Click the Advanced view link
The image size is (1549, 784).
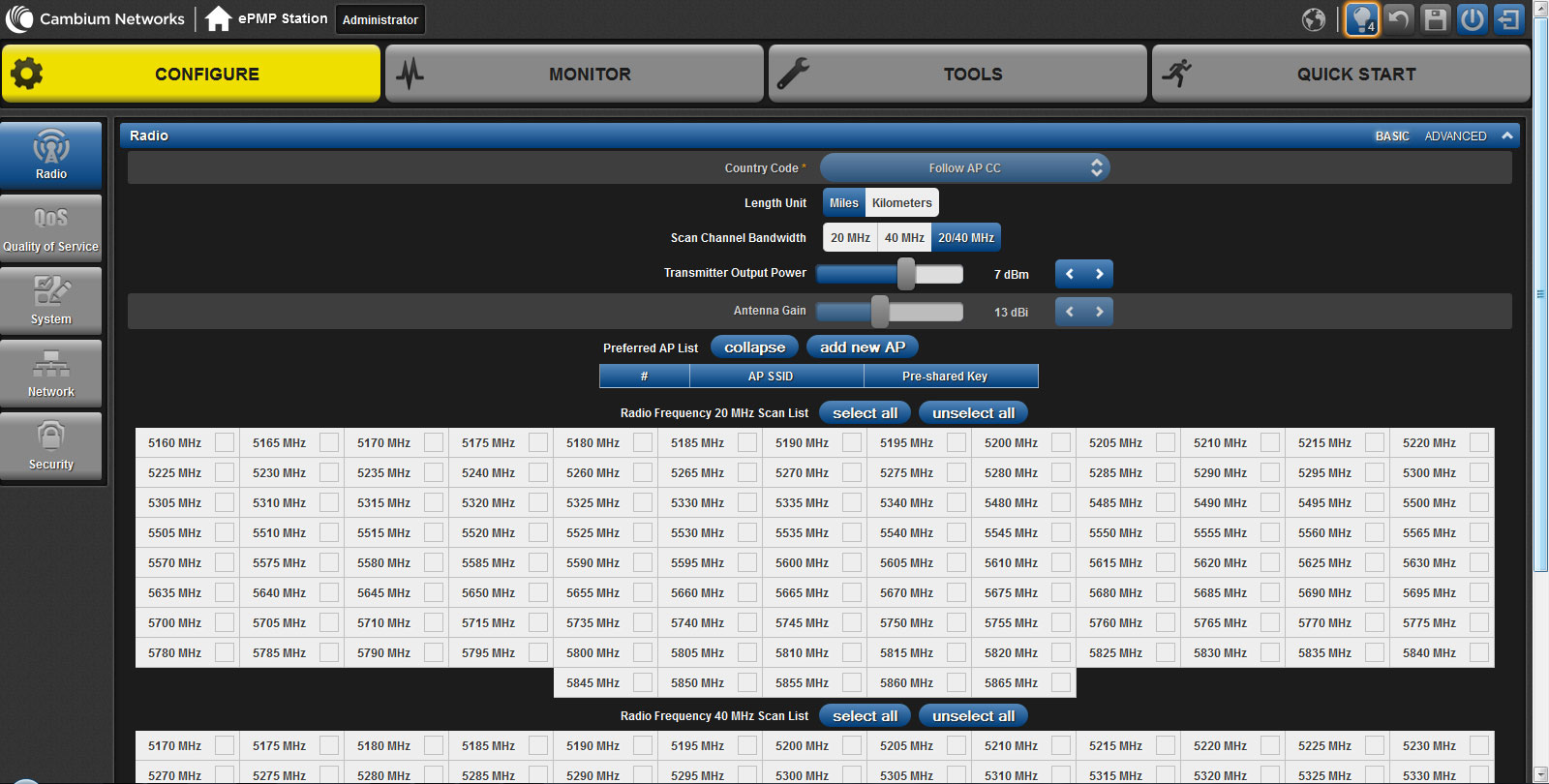[1455, 136]
